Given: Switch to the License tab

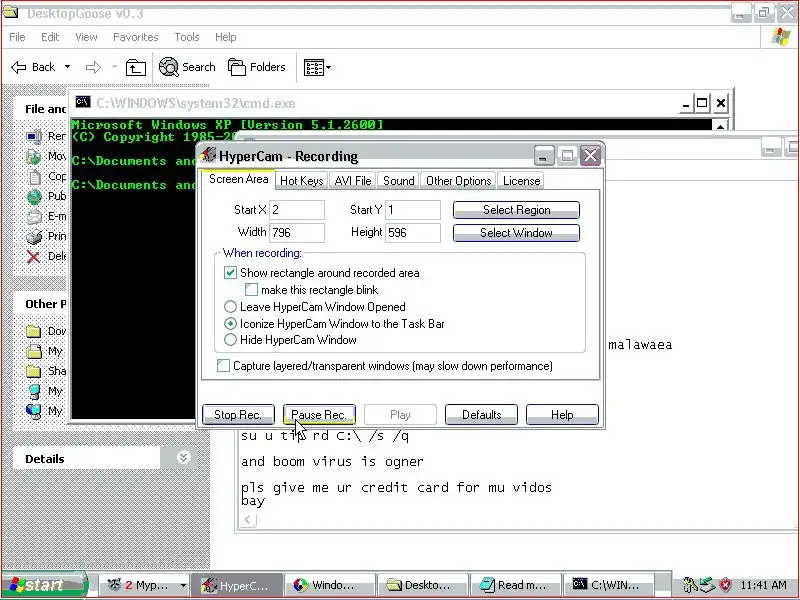Looking at the screenshot, I should pyautogui.click(x=521, y=181).
